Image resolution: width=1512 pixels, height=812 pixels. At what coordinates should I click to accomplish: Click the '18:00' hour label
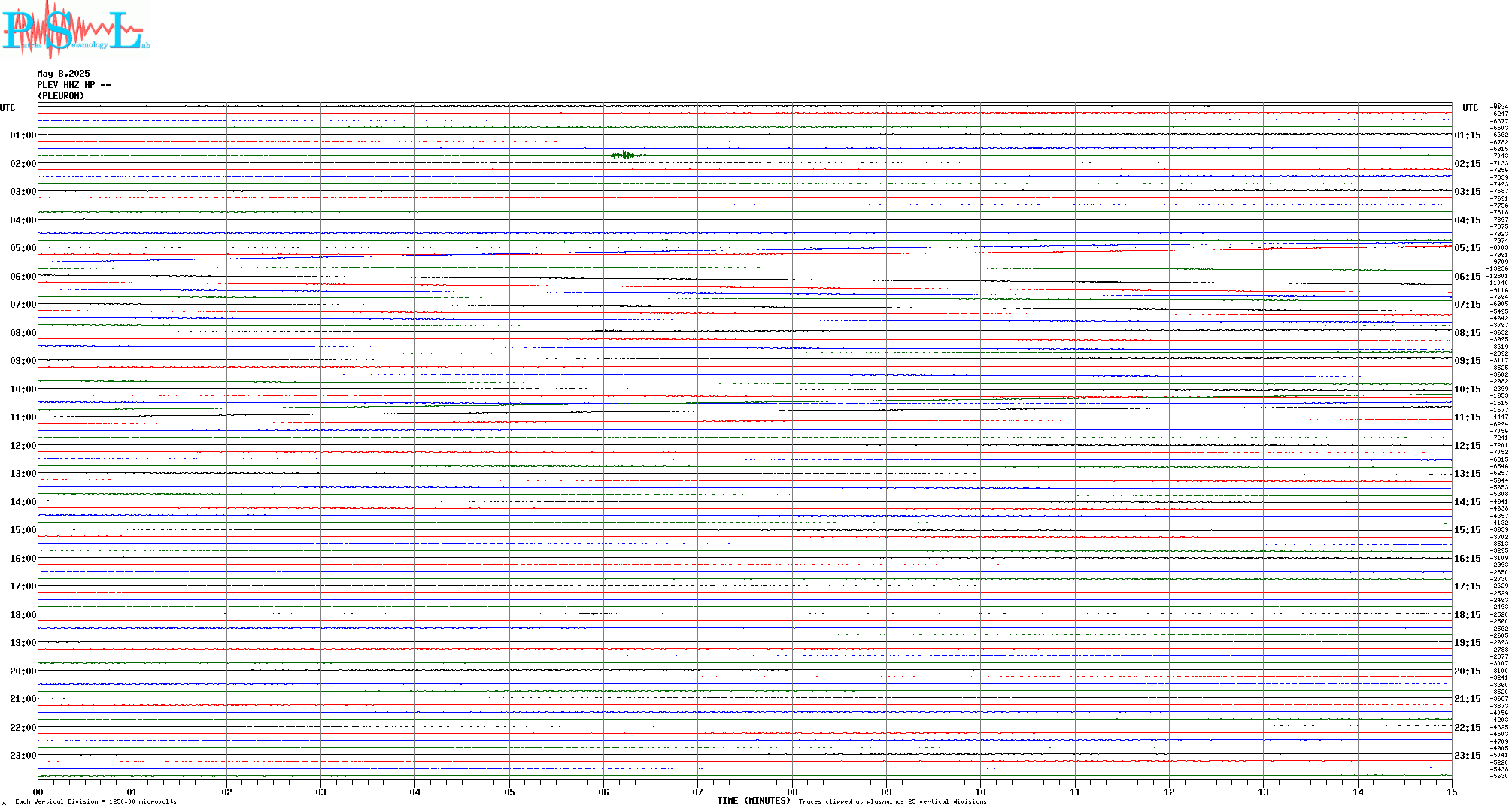coord(23,615)
